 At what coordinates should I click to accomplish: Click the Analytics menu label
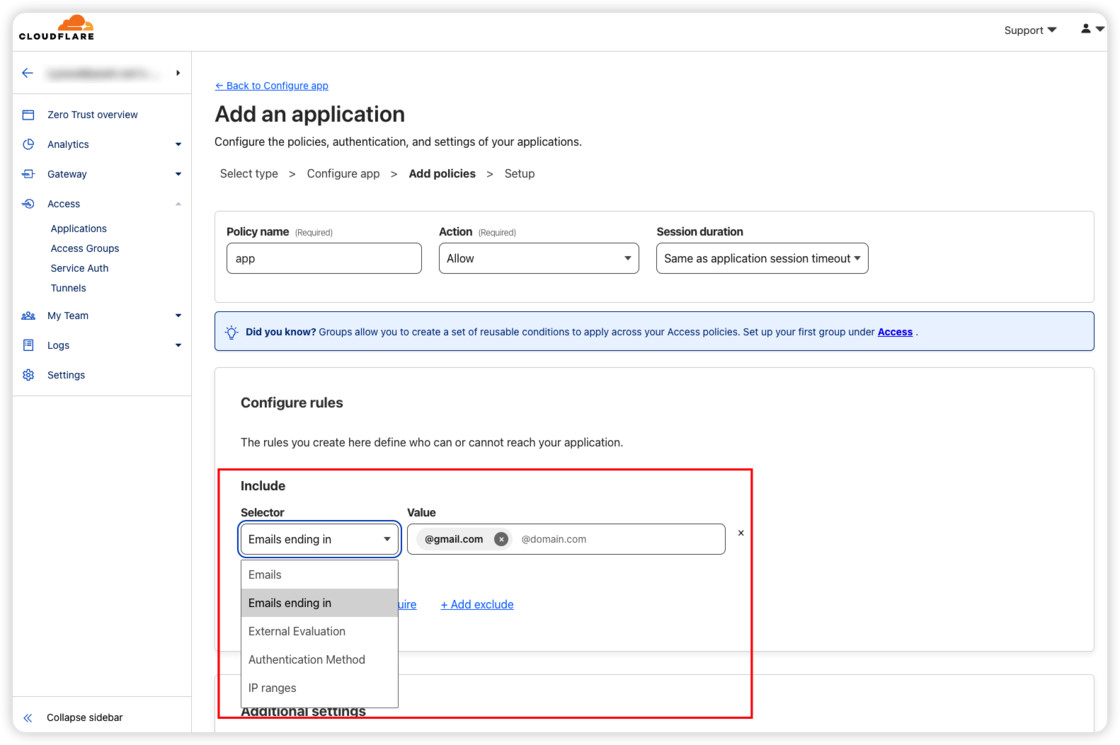click(68, 144)
